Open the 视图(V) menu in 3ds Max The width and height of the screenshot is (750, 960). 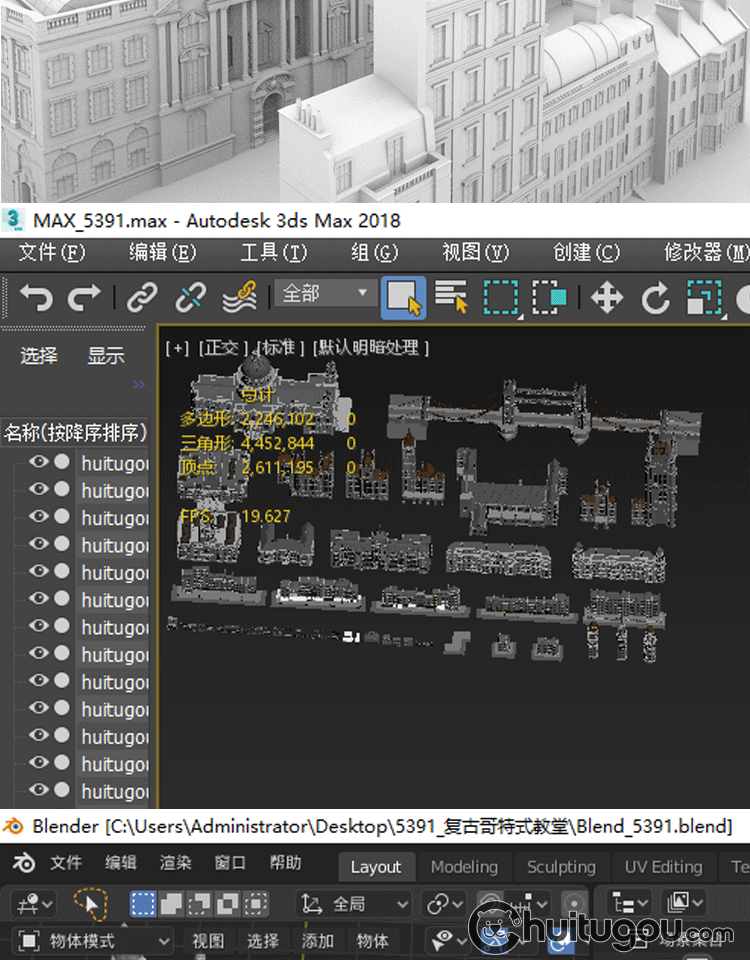click(476, 252)
